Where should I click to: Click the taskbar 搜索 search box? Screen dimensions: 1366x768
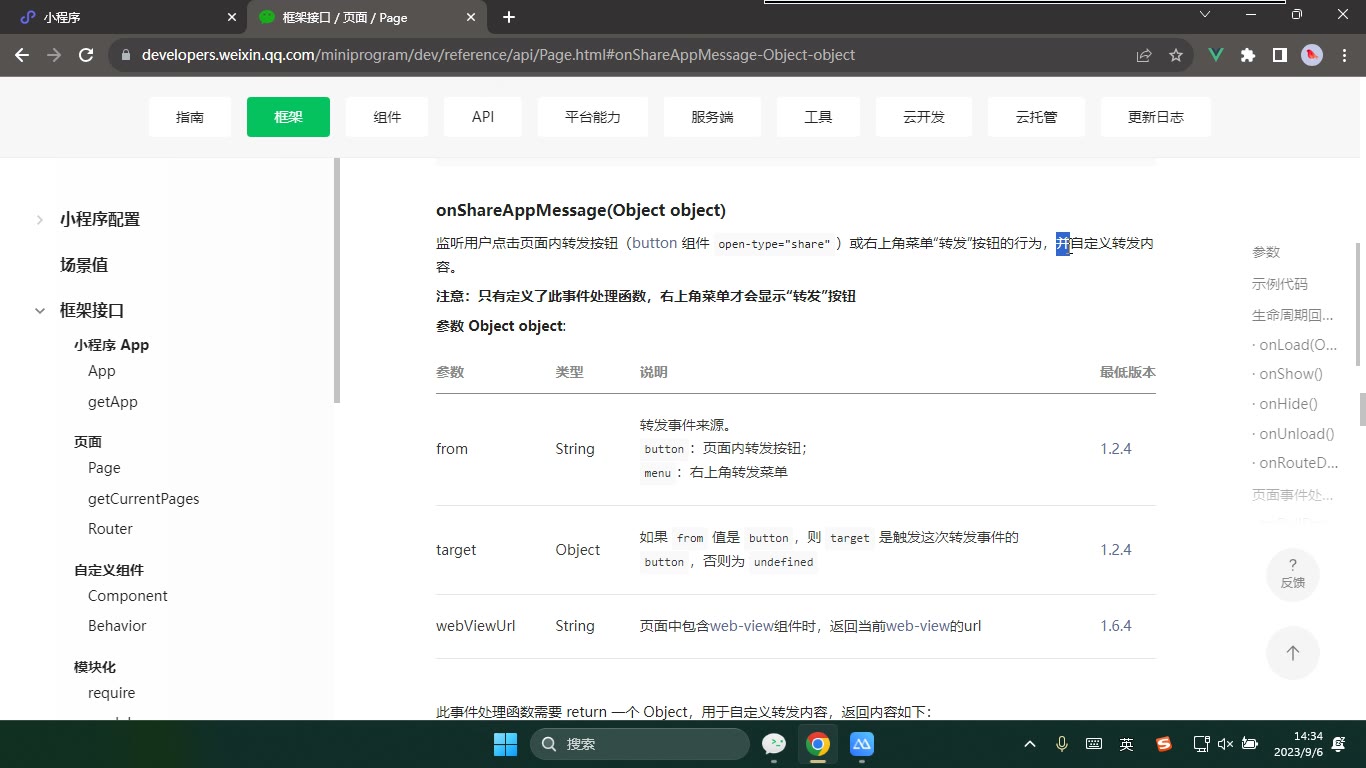coord(640,744)
